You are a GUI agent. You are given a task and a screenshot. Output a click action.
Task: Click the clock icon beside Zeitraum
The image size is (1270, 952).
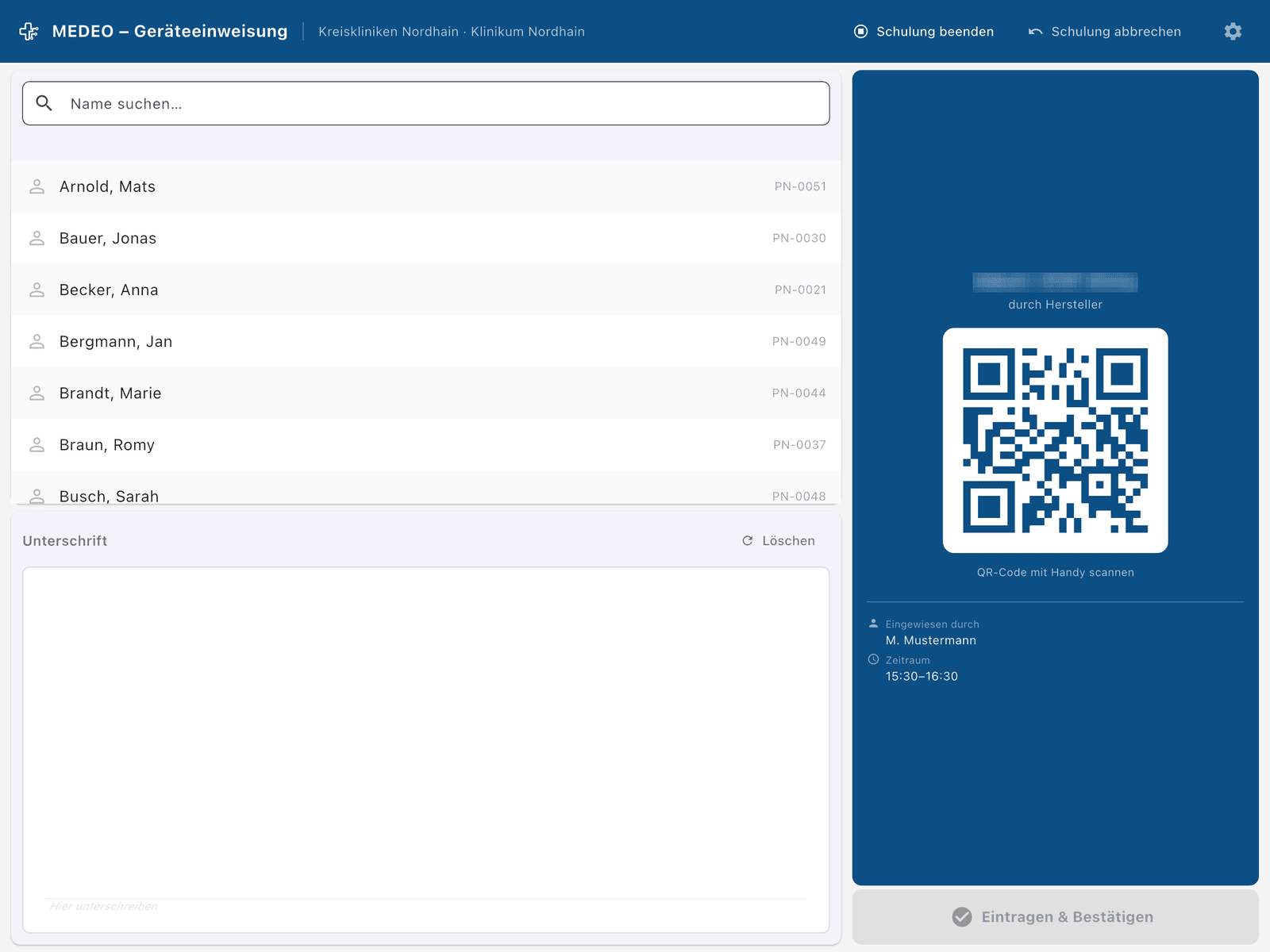[873, 659]
